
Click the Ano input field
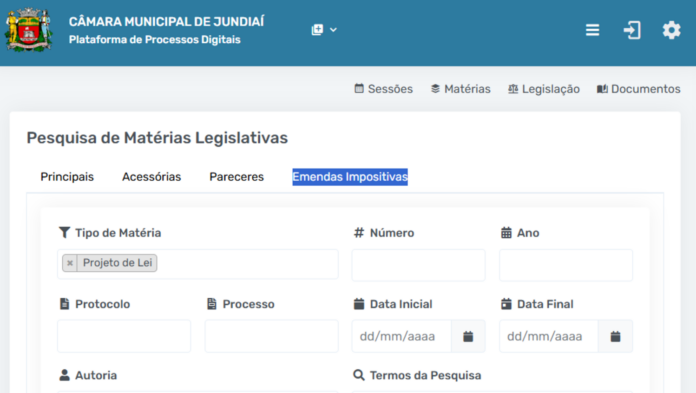coord(566,265)
